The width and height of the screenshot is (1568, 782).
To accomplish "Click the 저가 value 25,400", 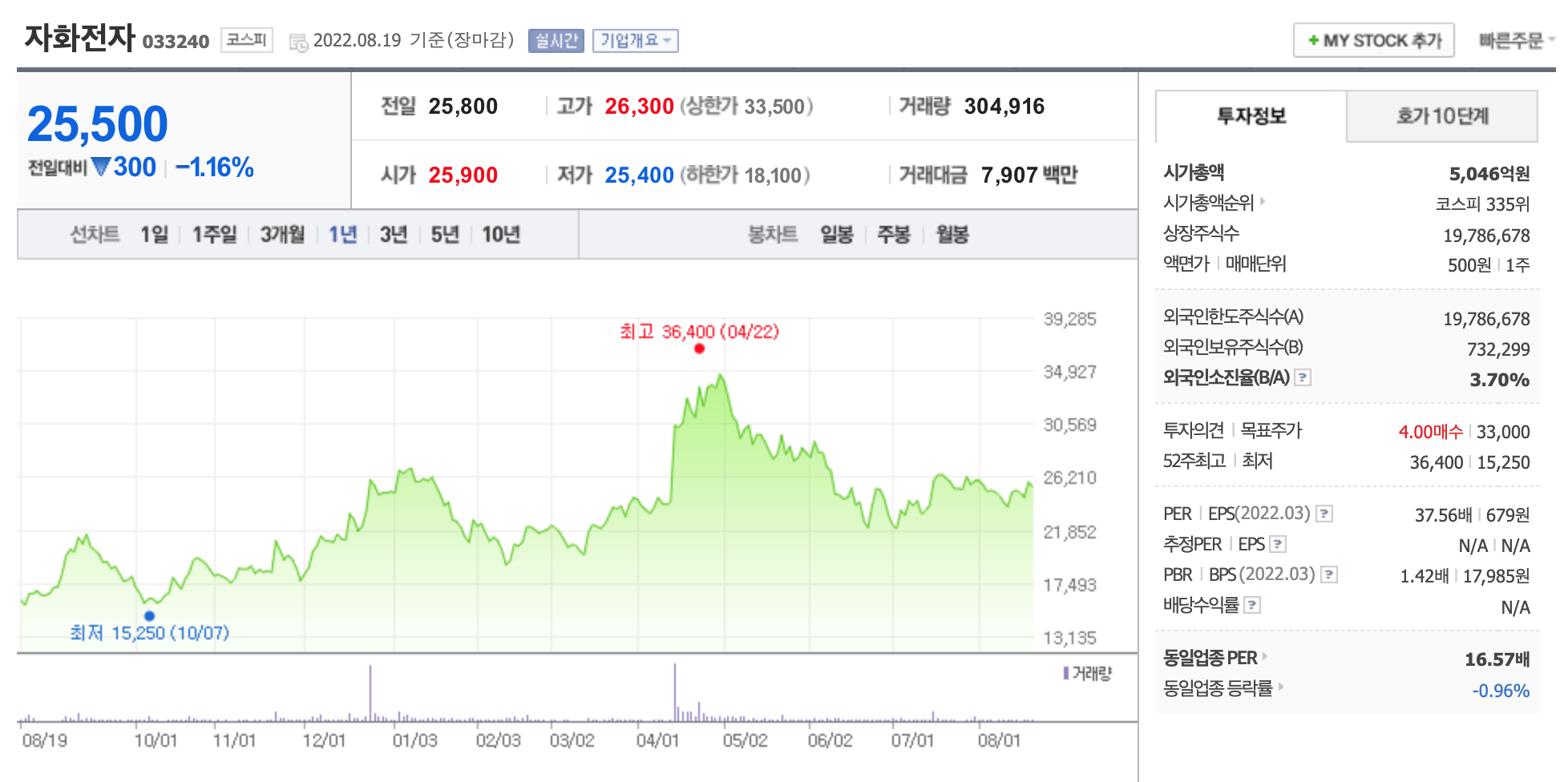I will click(639, 175).
